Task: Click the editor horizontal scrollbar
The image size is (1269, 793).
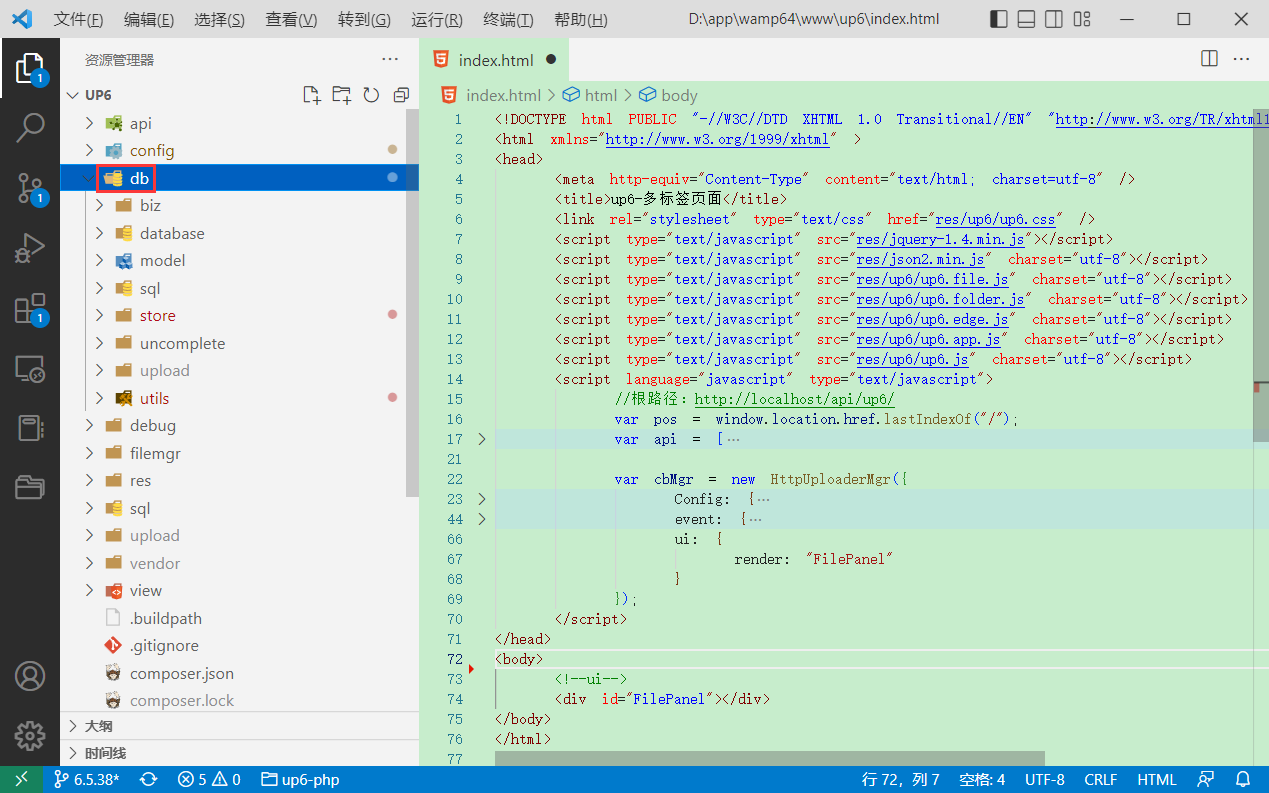Action: click(x=770, y=759)
